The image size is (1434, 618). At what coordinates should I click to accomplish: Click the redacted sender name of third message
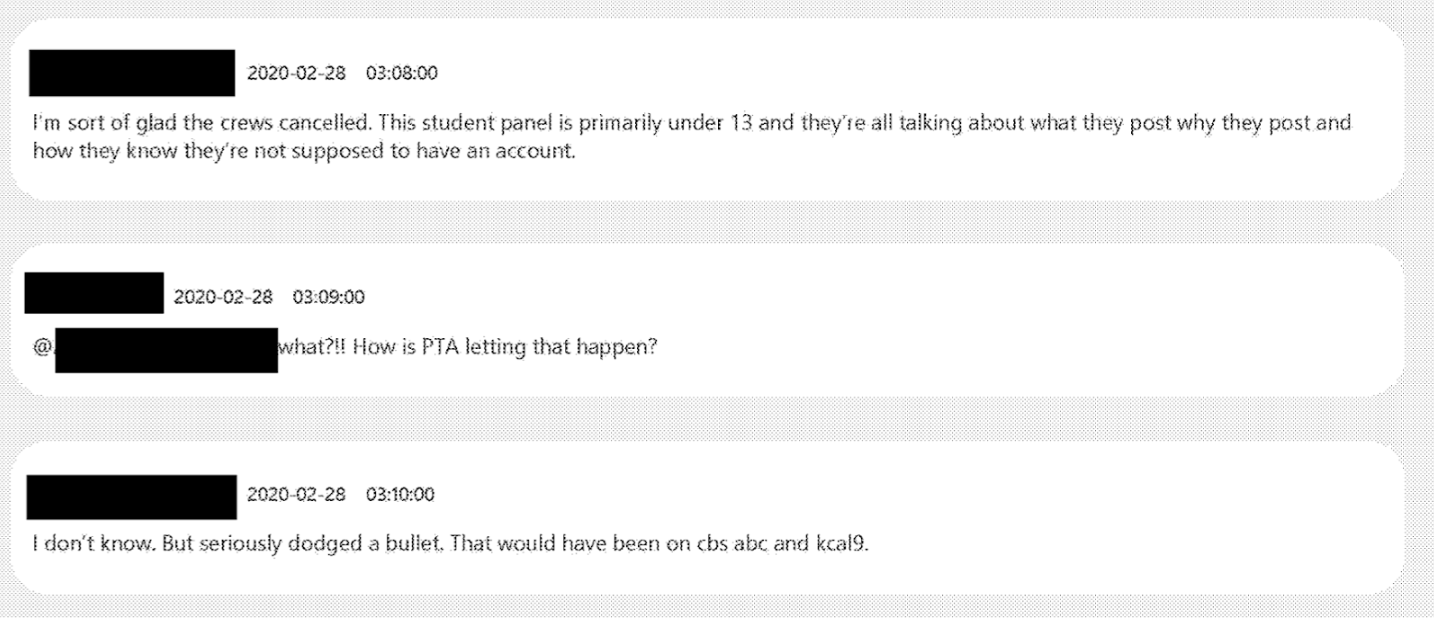point(132,496)
